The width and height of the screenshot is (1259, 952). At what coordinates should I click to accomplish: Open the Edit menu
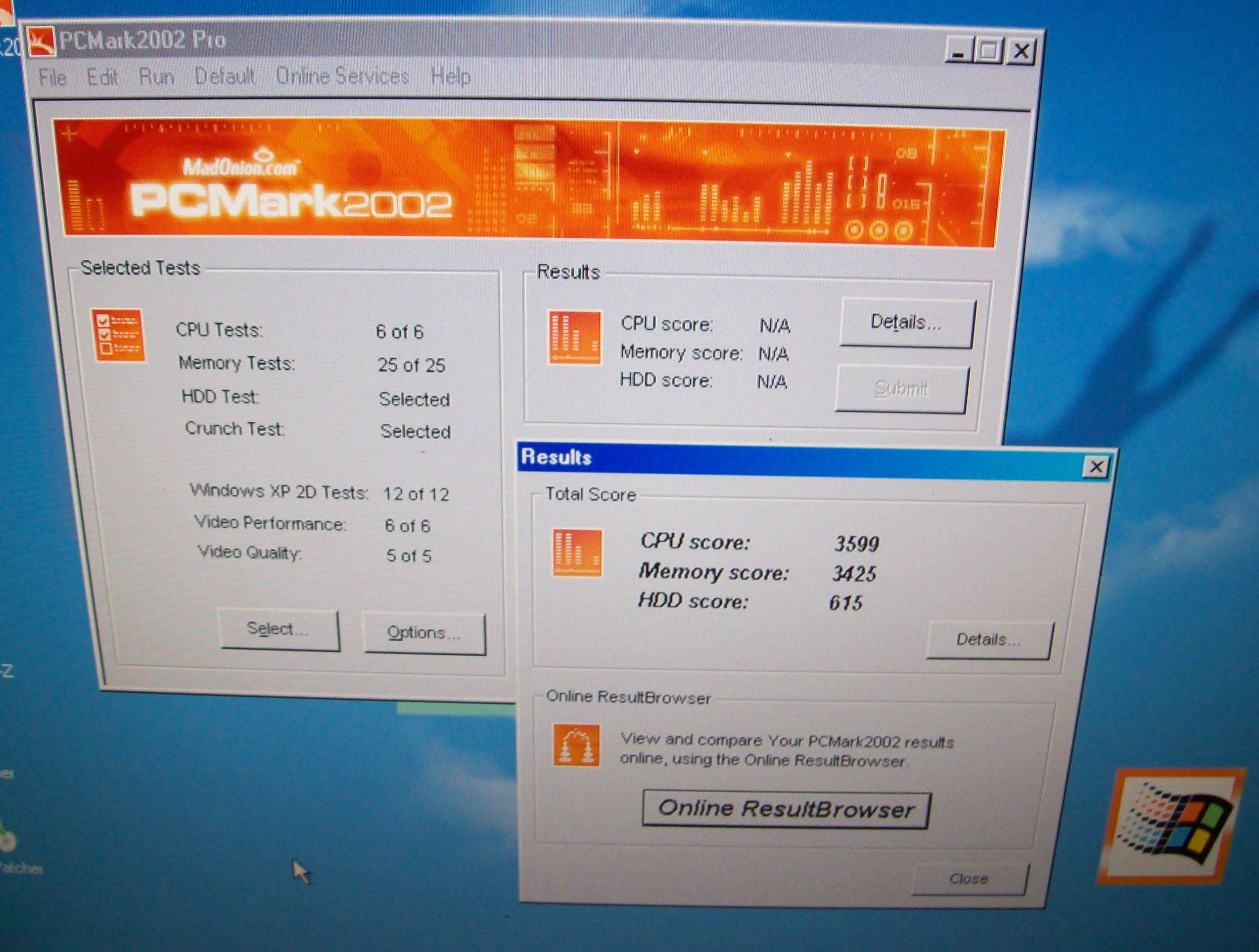pyautogui.click(x=102, y=76)
